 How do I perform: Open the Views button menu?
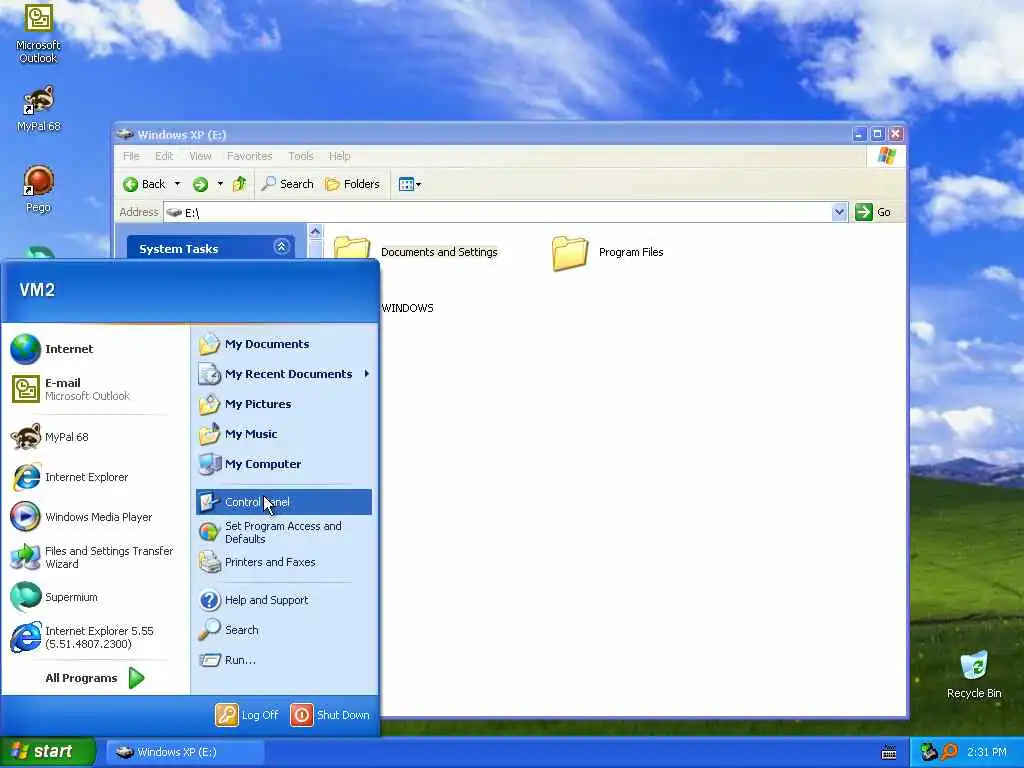pyautogui.click(x=409, y=184)
